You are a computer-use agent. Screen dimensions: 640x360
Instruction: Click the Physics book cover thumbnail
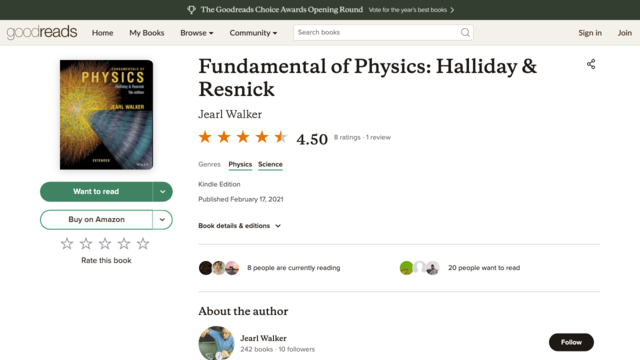coord(107,115)
